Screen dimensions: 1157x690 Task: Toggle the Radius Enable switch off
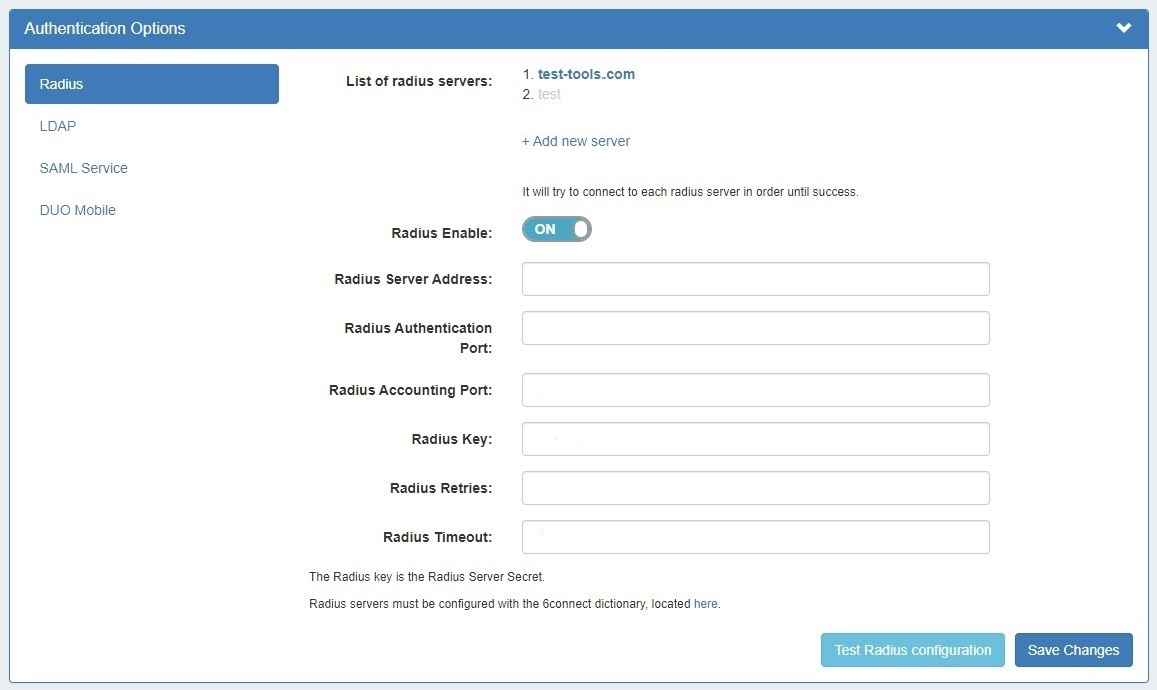557,229
